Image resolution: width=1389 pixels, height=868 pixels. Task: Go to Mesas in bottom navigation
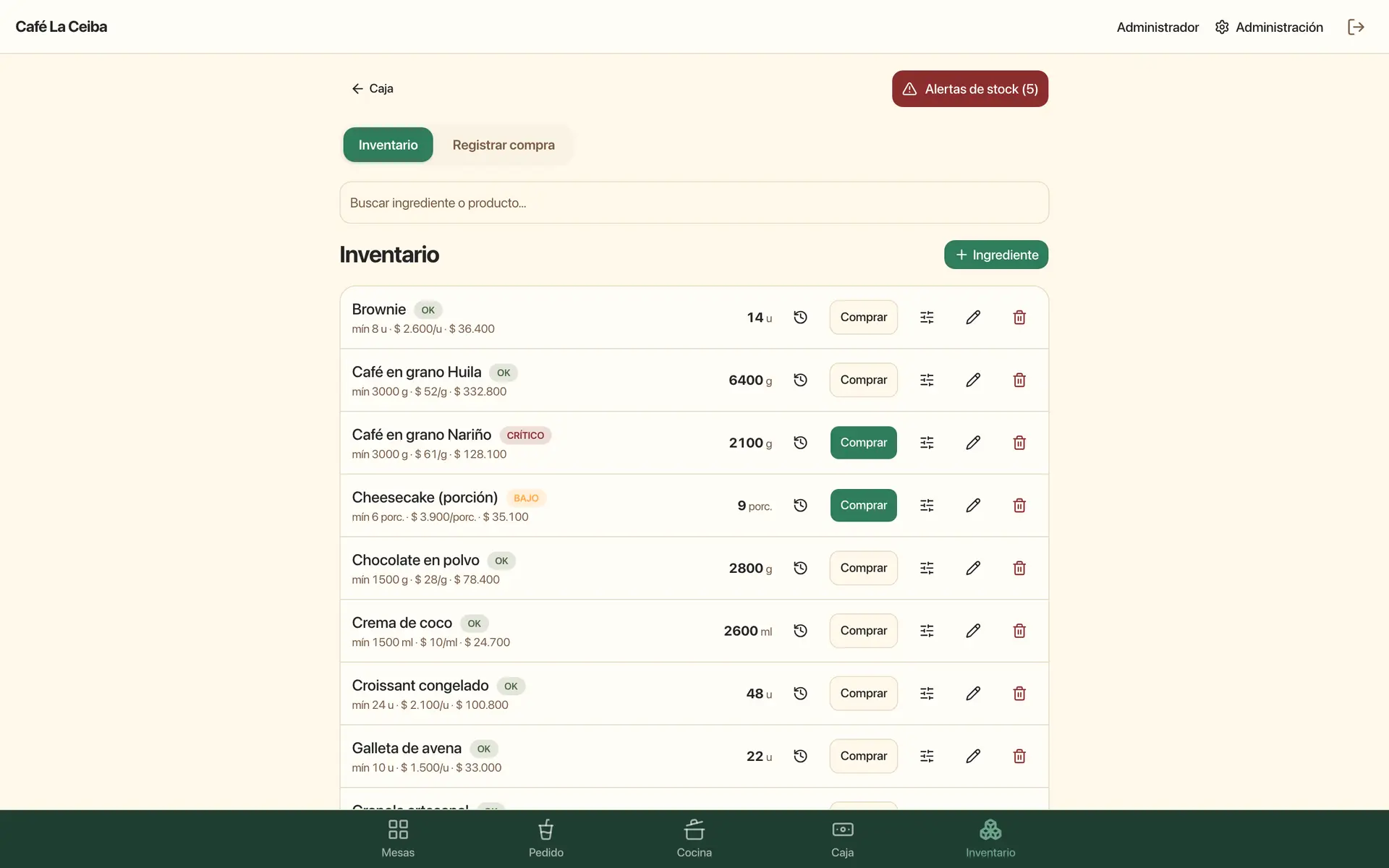[398, 839]
